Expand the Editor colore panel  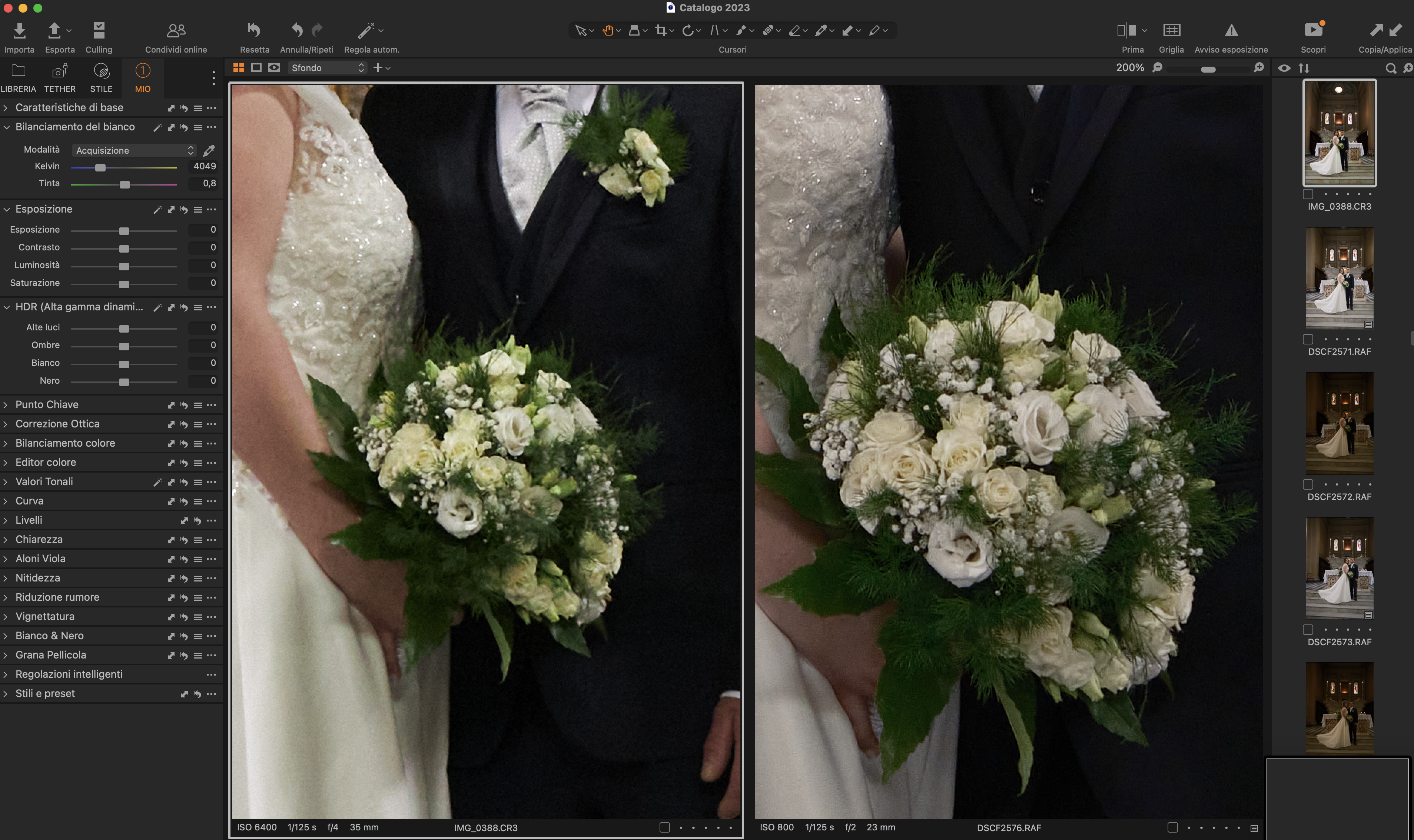pyautogui.click(x=6, y=463)
